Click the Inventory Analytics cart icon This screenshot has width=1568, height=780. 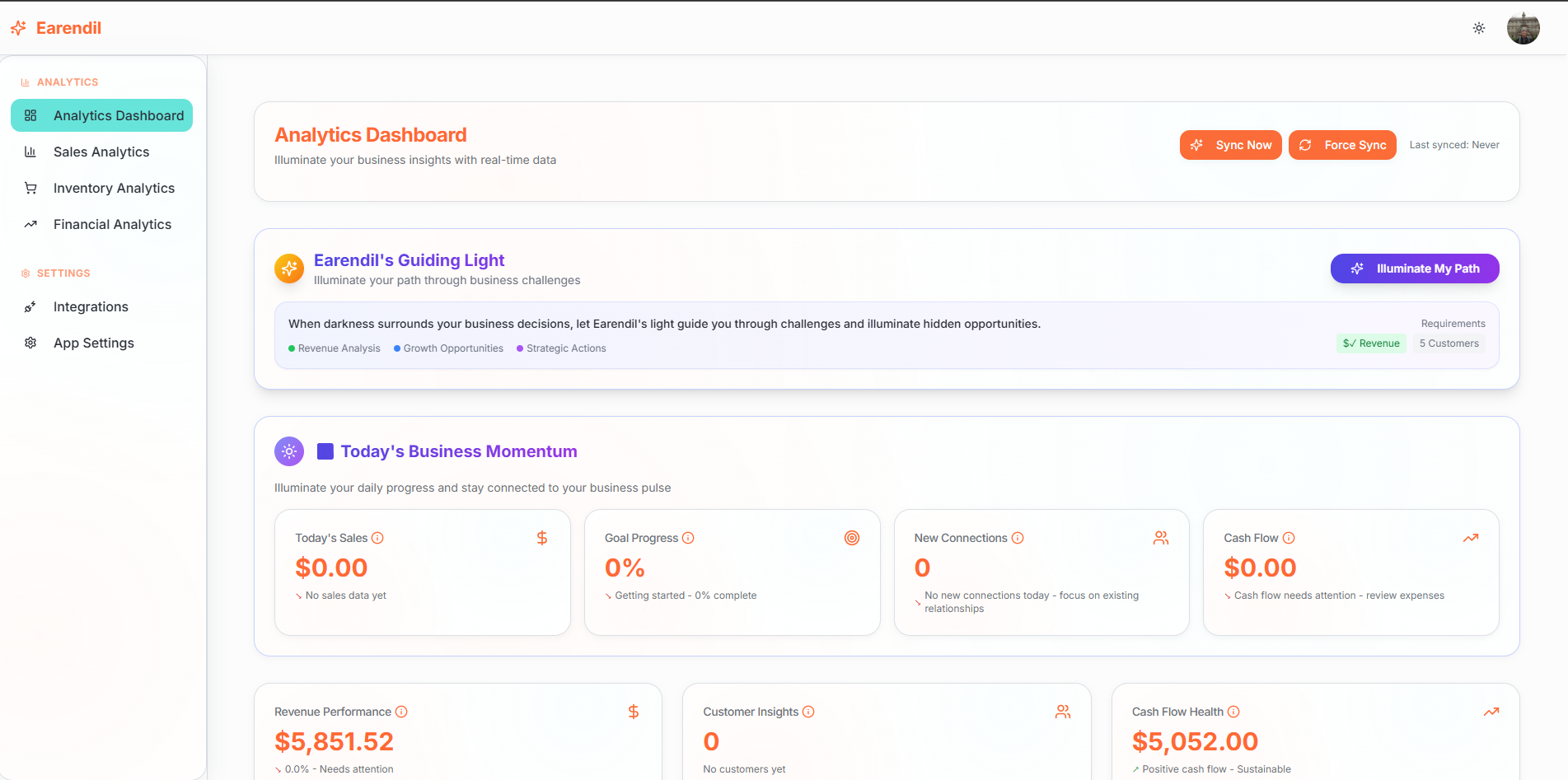pyautogui.click(x=30, y=188)
